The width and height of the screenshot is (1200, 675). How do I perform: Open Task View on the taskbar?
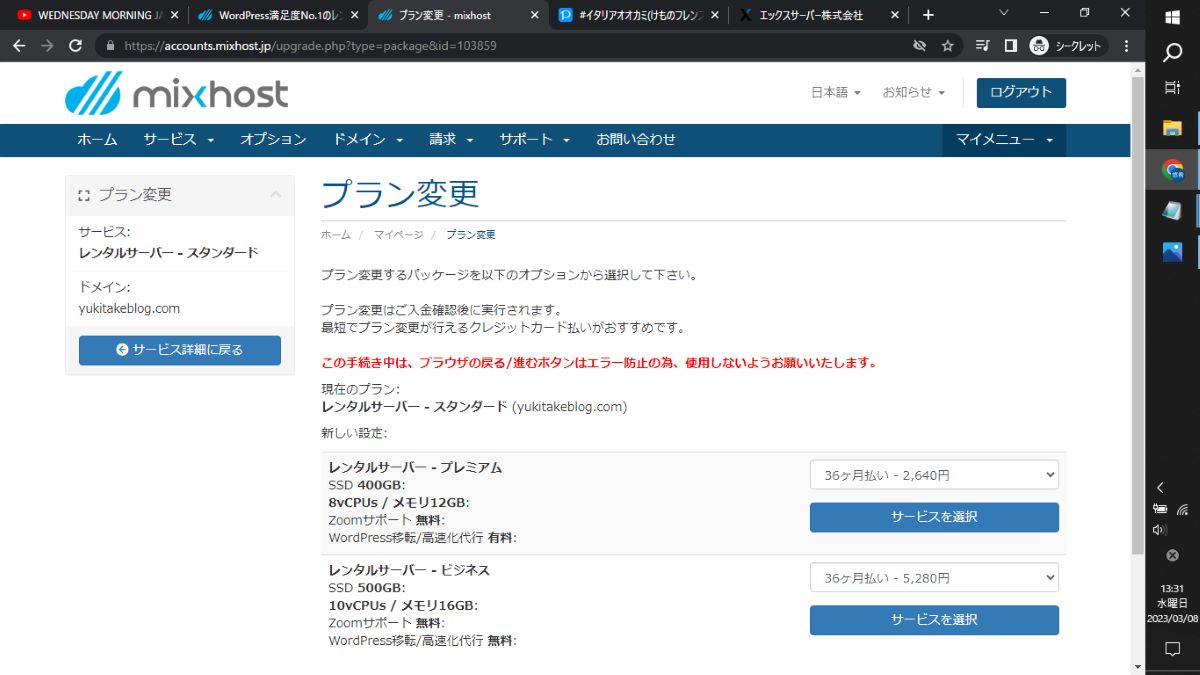click(1173, 88)
